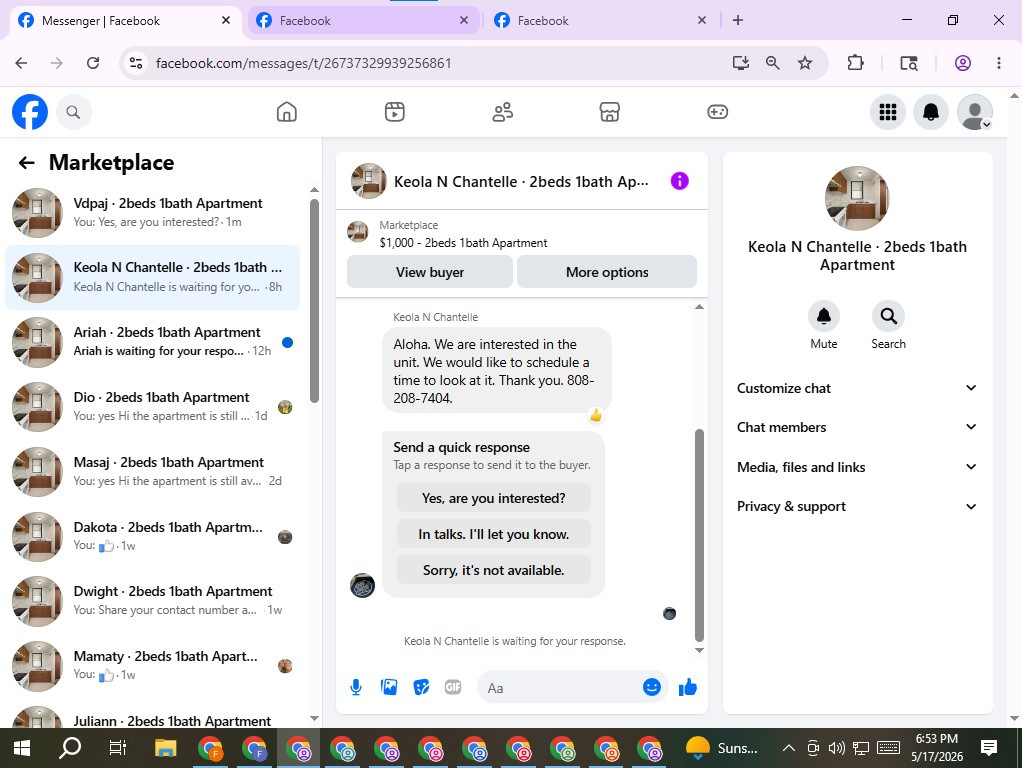
Task: Click the chat messages vertical scrollbar
Action: click(x=699, y=535)
